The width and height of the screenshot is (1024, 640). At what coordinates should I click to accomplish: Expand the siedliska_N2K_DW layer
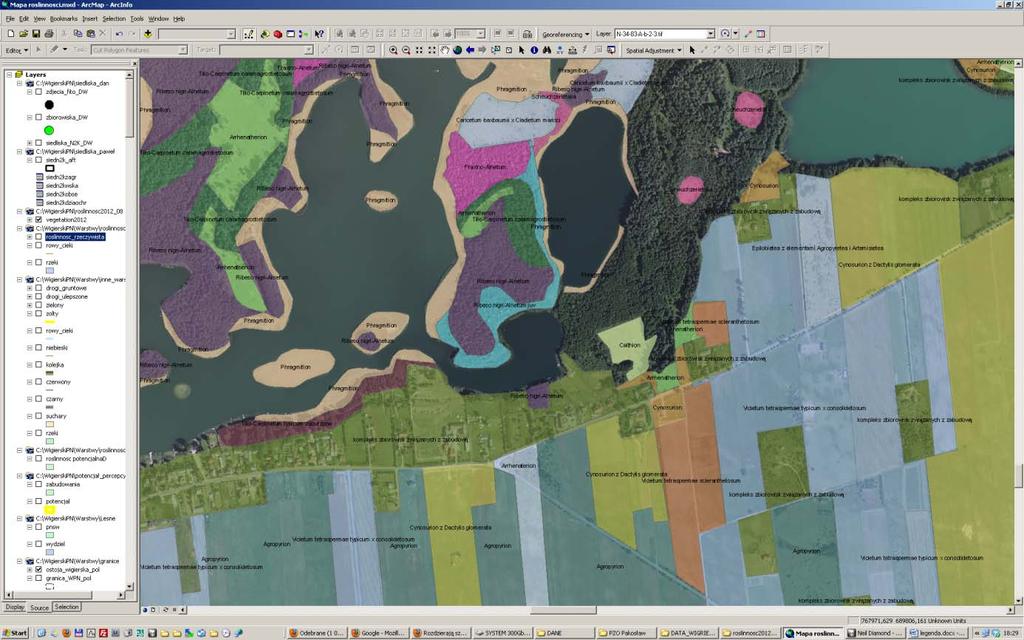29,143
